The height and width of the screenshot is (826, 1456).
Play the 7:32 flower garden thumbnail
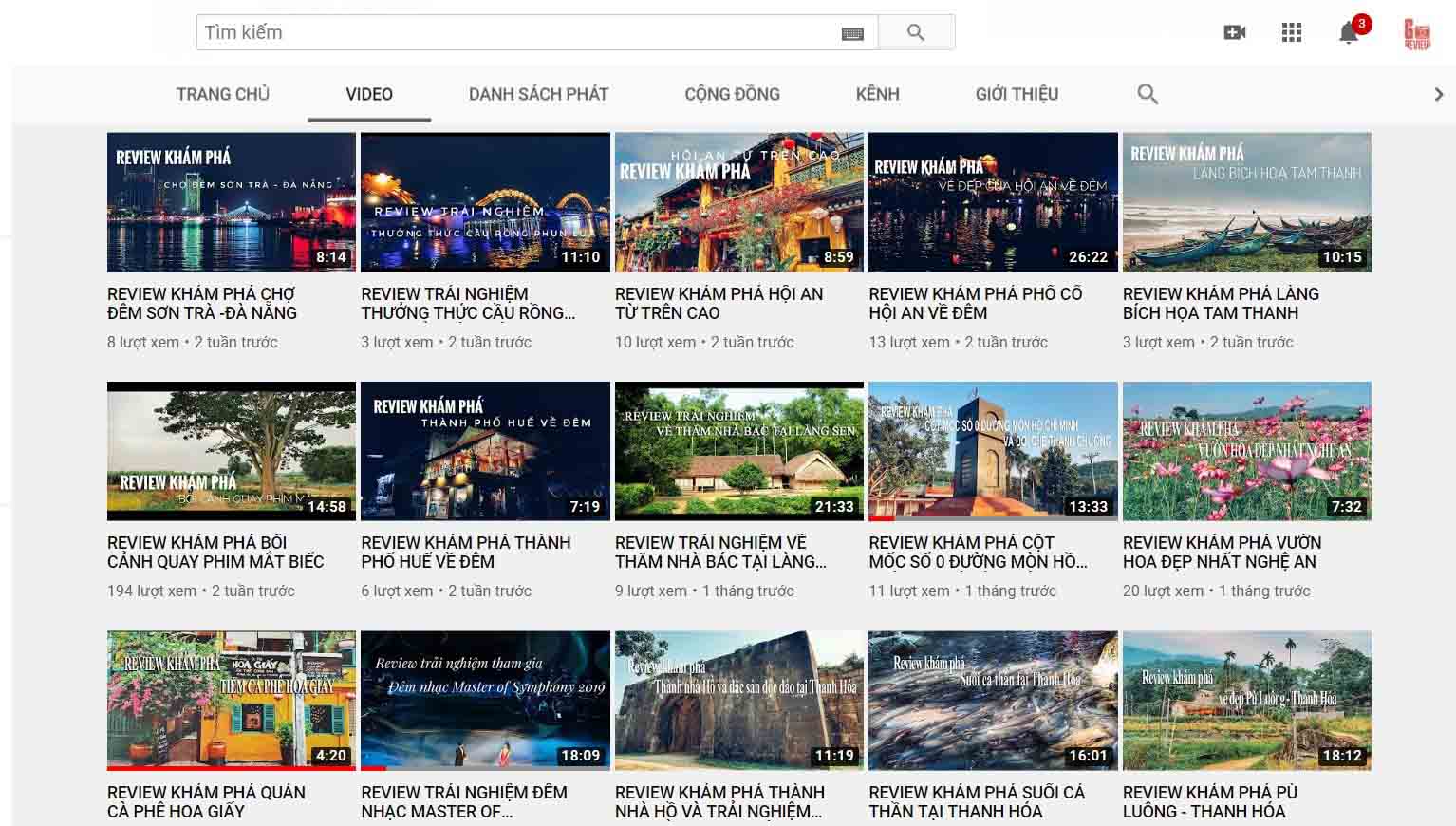click(1247, 451)
